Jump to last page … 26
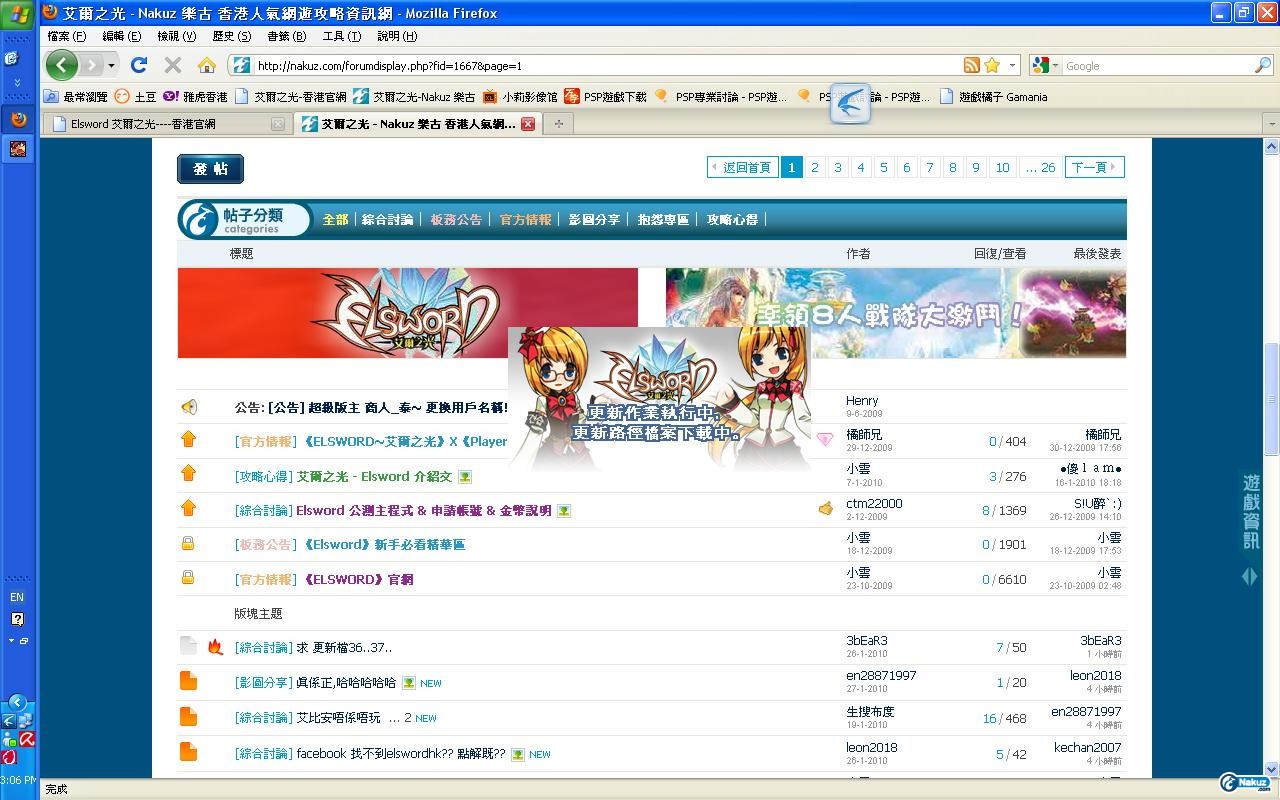 pos(1040,167)
